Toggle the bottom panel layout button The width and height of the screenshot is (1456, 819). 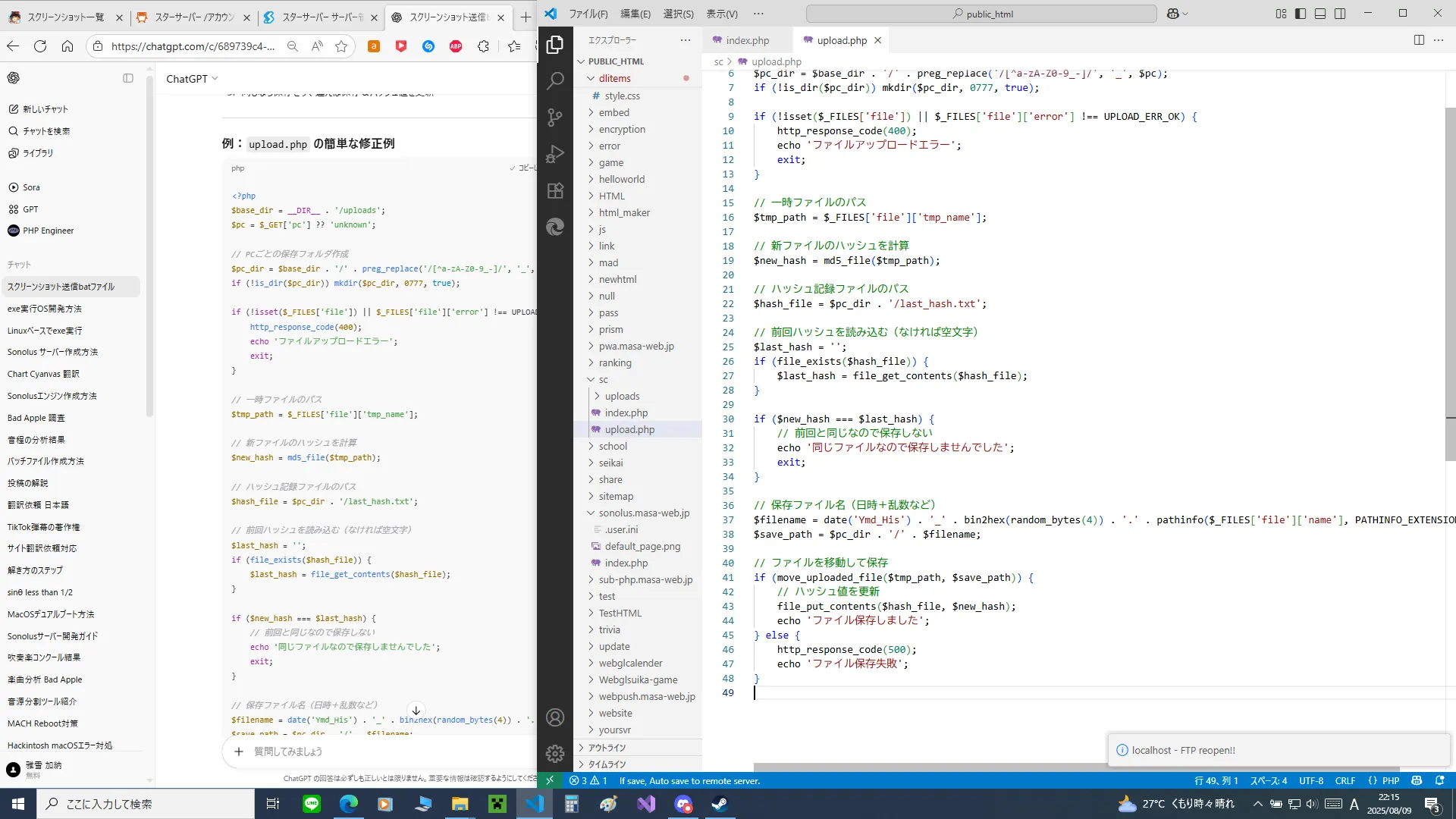pos(1320,14)
